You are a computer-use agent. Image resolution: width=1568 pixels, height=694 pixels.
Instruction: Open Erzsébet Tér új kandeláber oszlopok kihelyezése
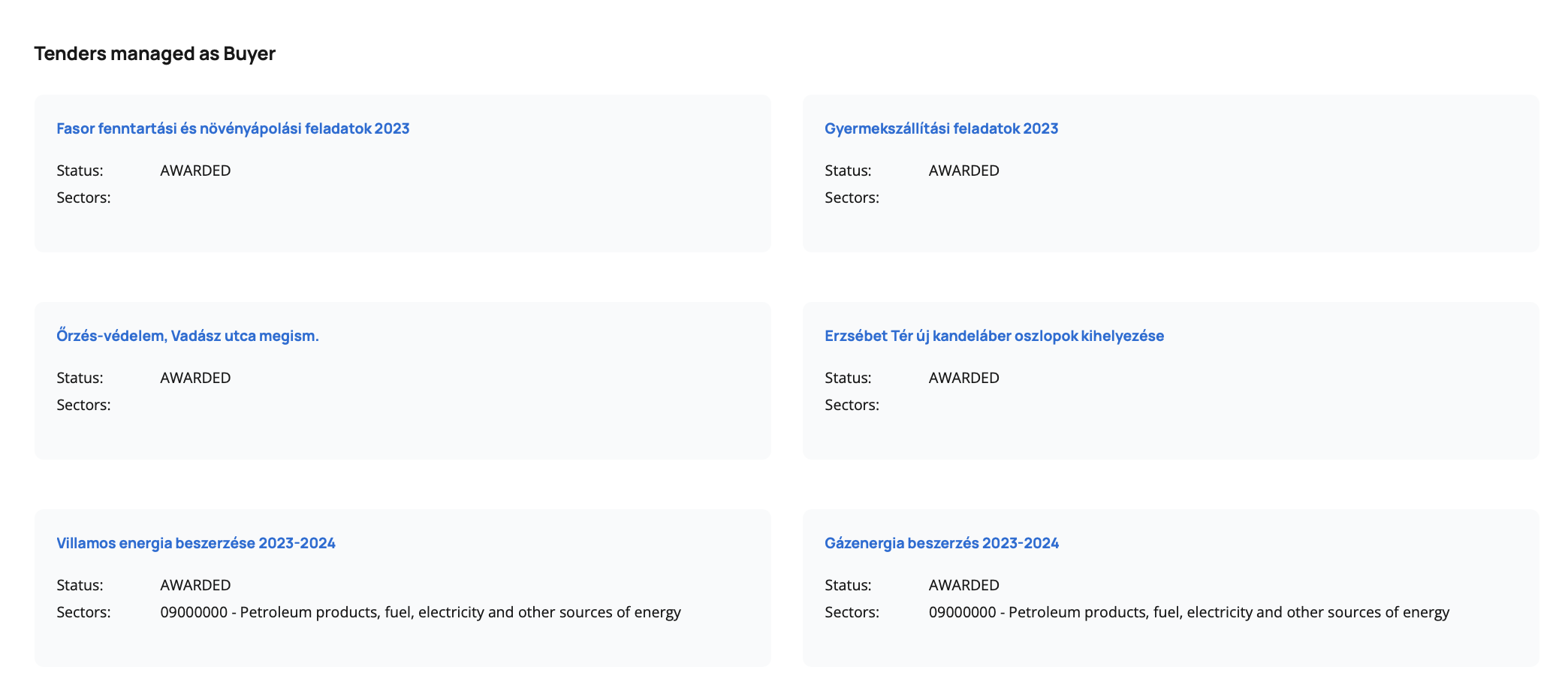point(994,336)
